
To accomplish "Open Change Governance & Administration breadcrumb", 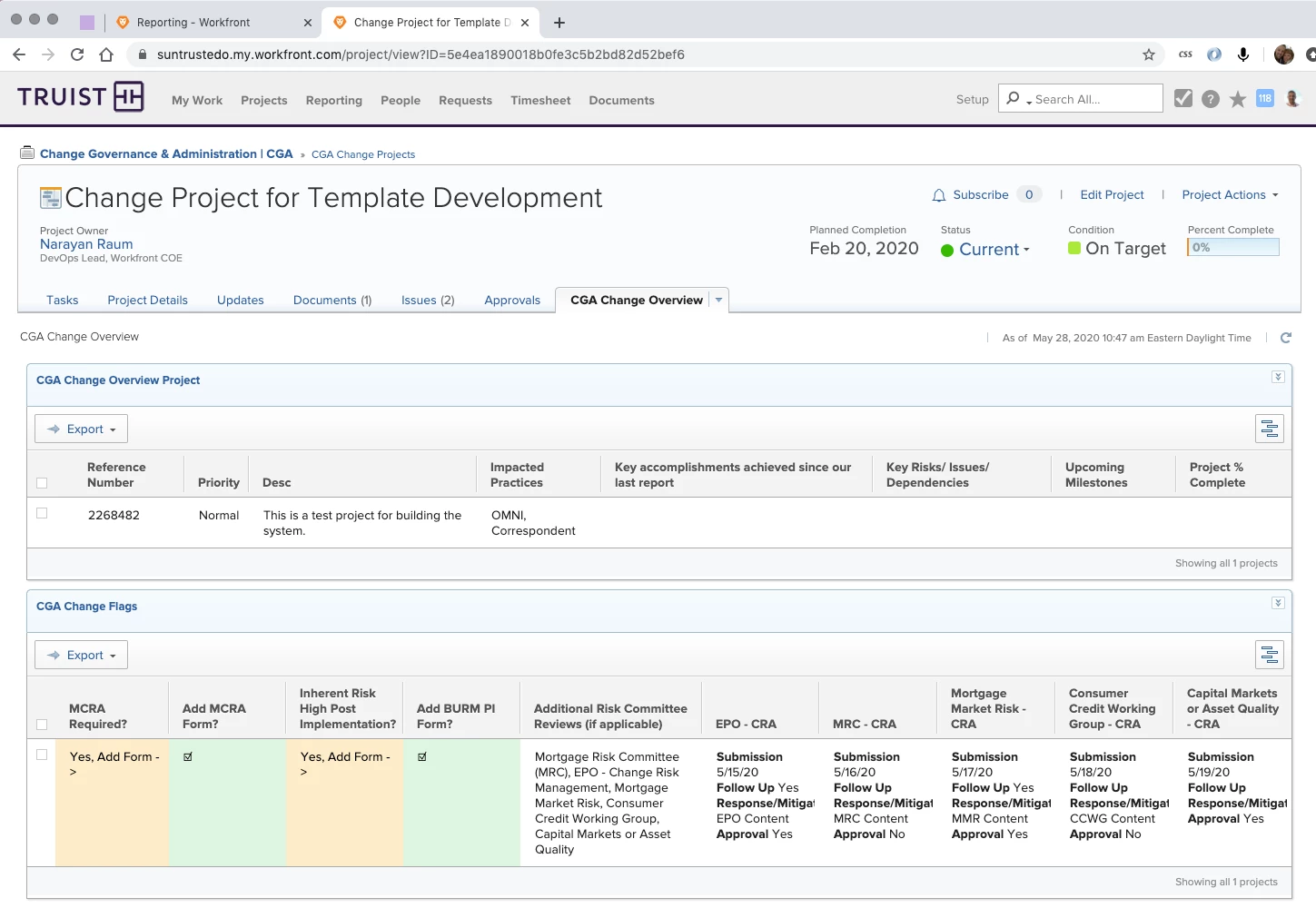I will [166, 154].
